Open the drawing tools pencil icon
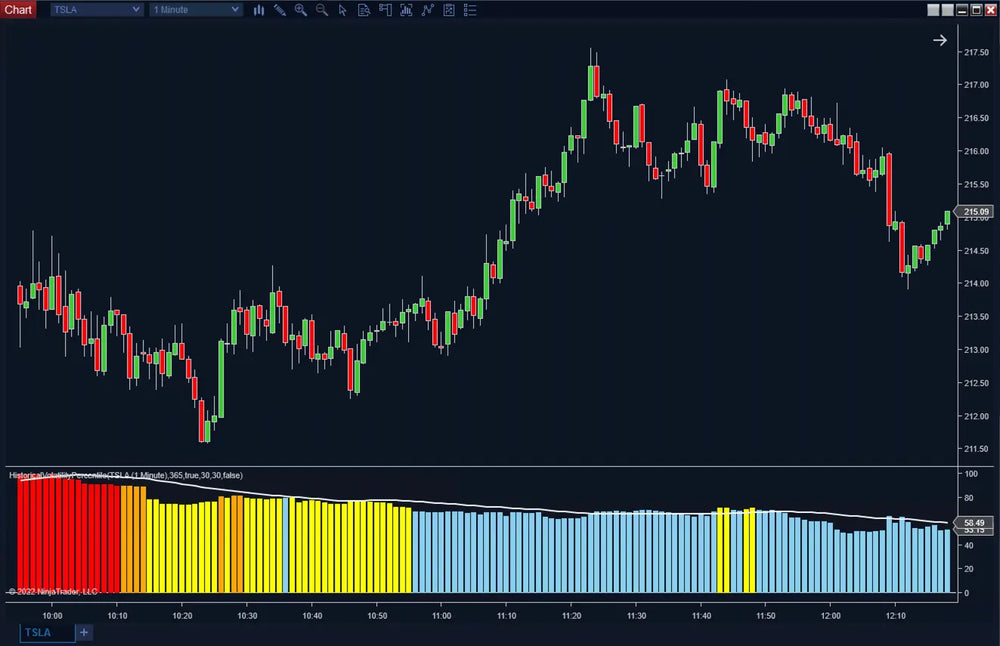Image resolution: width=1000 pixels, height=646 pixels. [x=279, y=10]
